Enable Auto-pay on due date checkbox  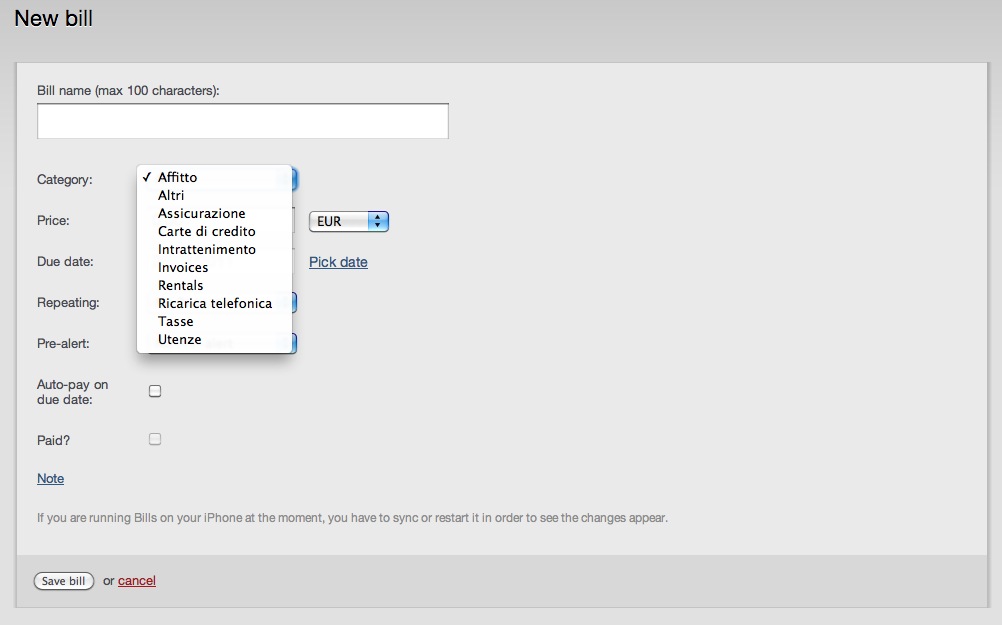pos(155,391)
